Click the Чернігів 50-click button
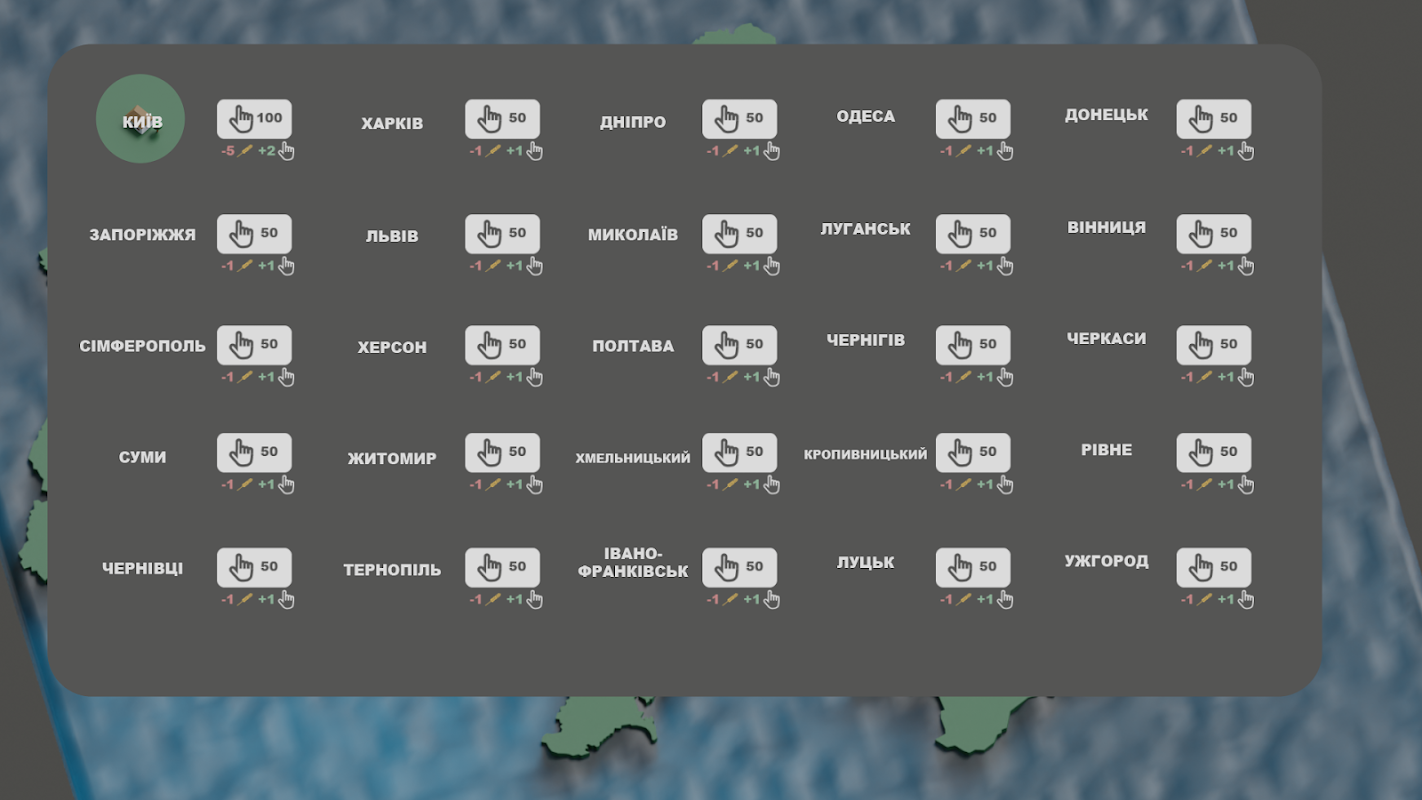1422x800 pixels. pyautogui.click(x=973, y=345)
